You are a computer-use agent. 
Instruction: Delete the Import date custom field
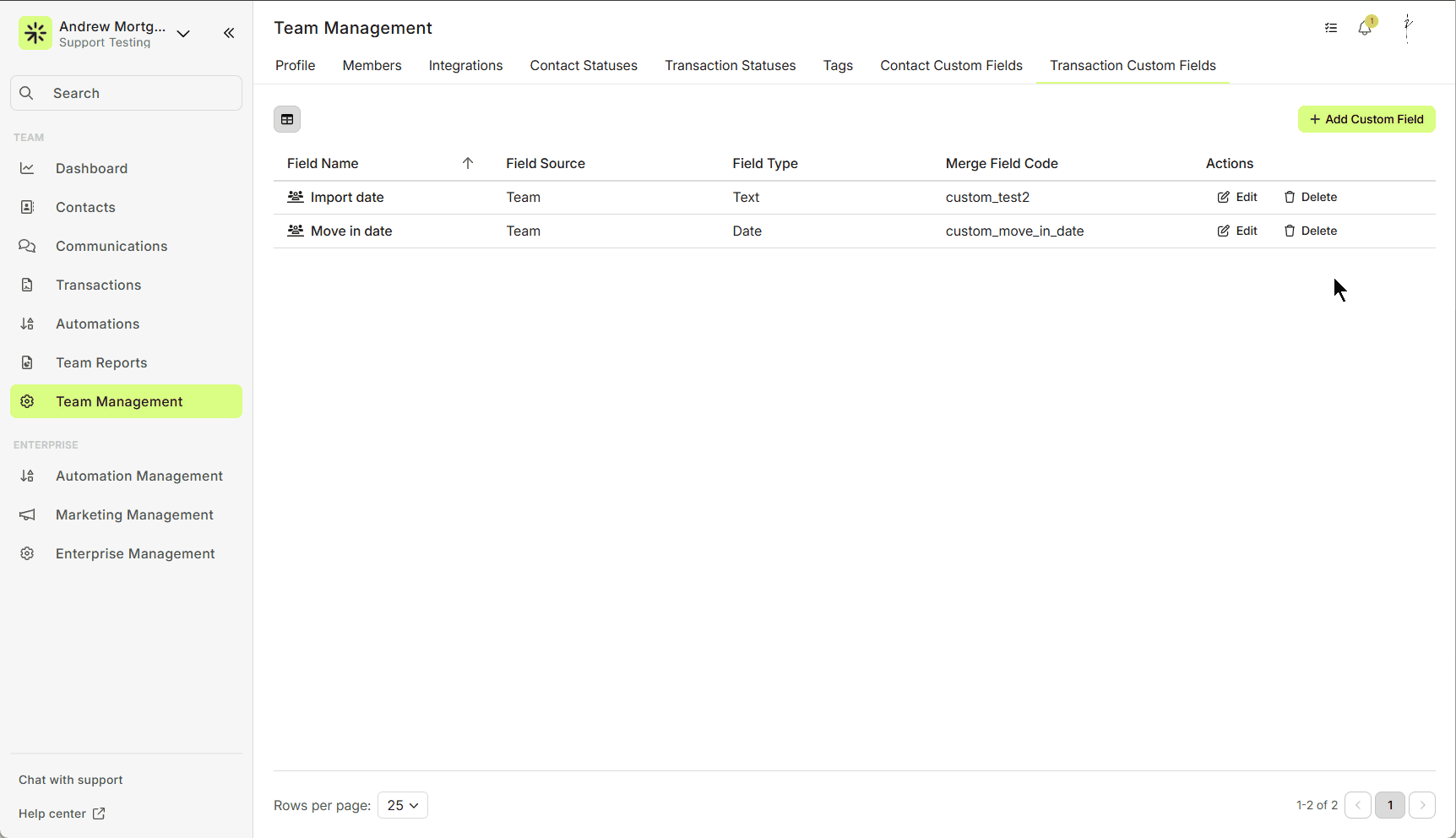pos(1311,197)
